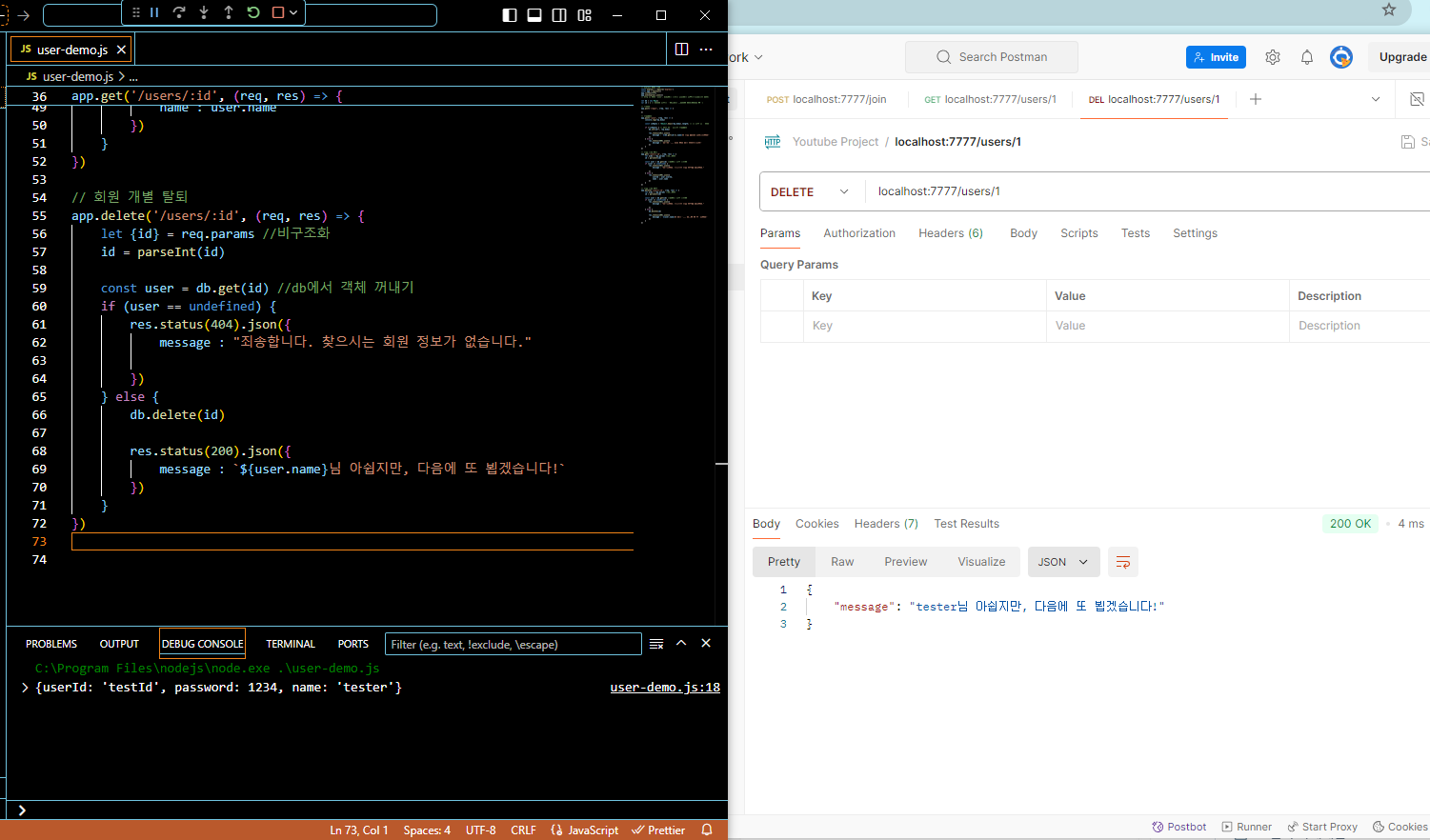Open the Authorization request tab

click(859, 233)
